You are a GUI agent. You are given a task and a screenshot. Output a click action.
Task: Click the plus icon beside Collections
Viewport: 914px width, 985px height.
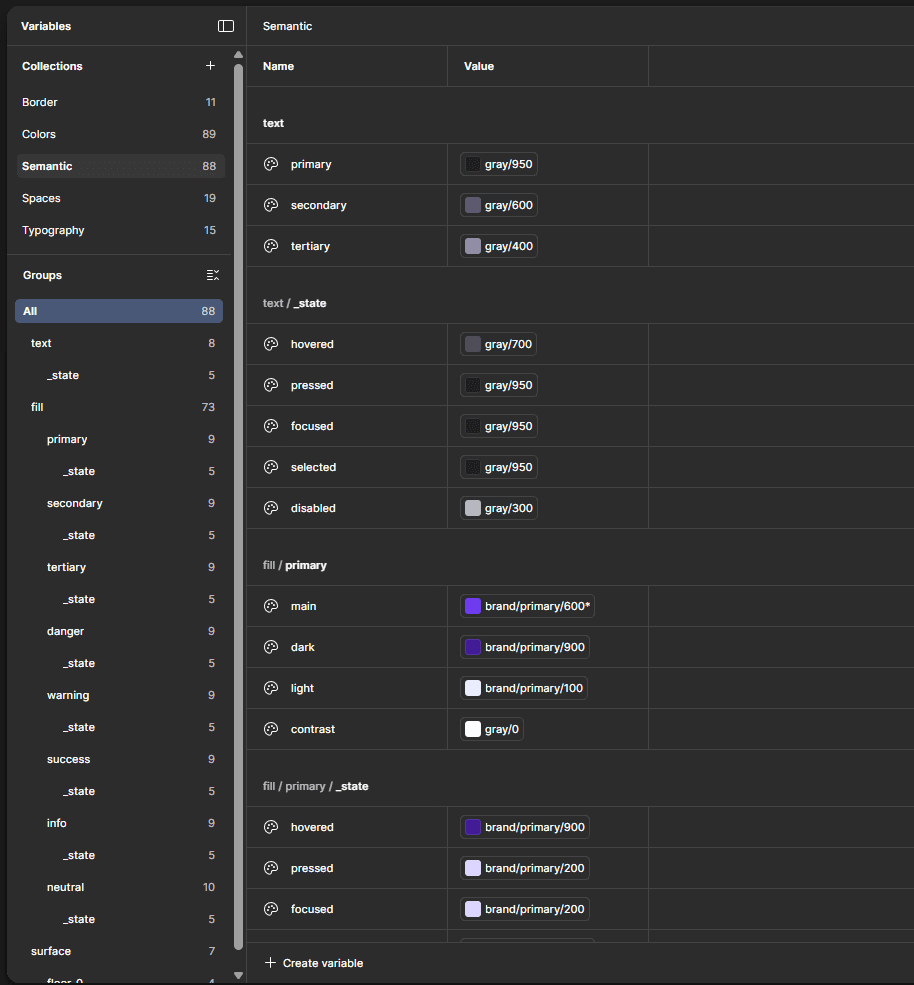tap(210, 65)
